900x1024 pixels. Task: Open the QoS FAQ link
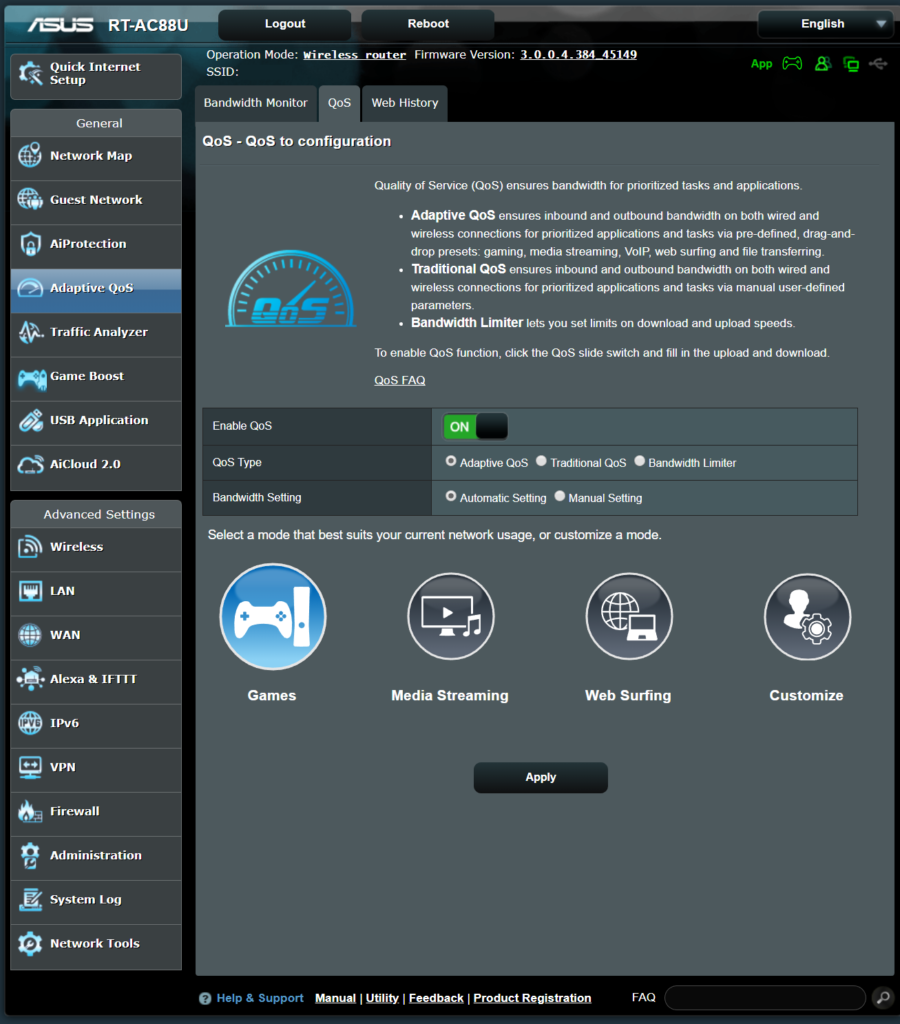400,380
